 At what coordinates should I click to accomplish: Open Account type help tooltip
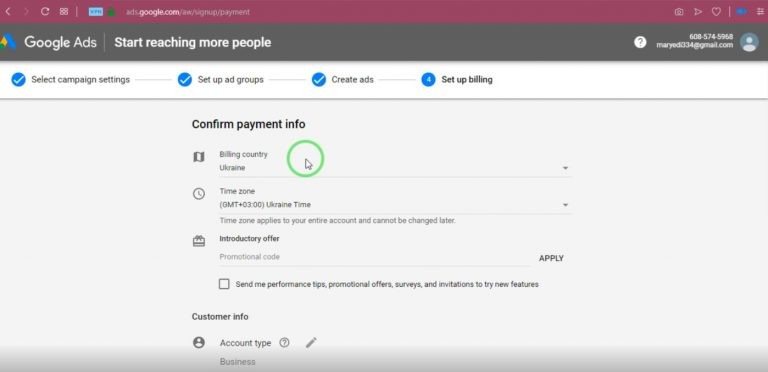pos(284,343)
